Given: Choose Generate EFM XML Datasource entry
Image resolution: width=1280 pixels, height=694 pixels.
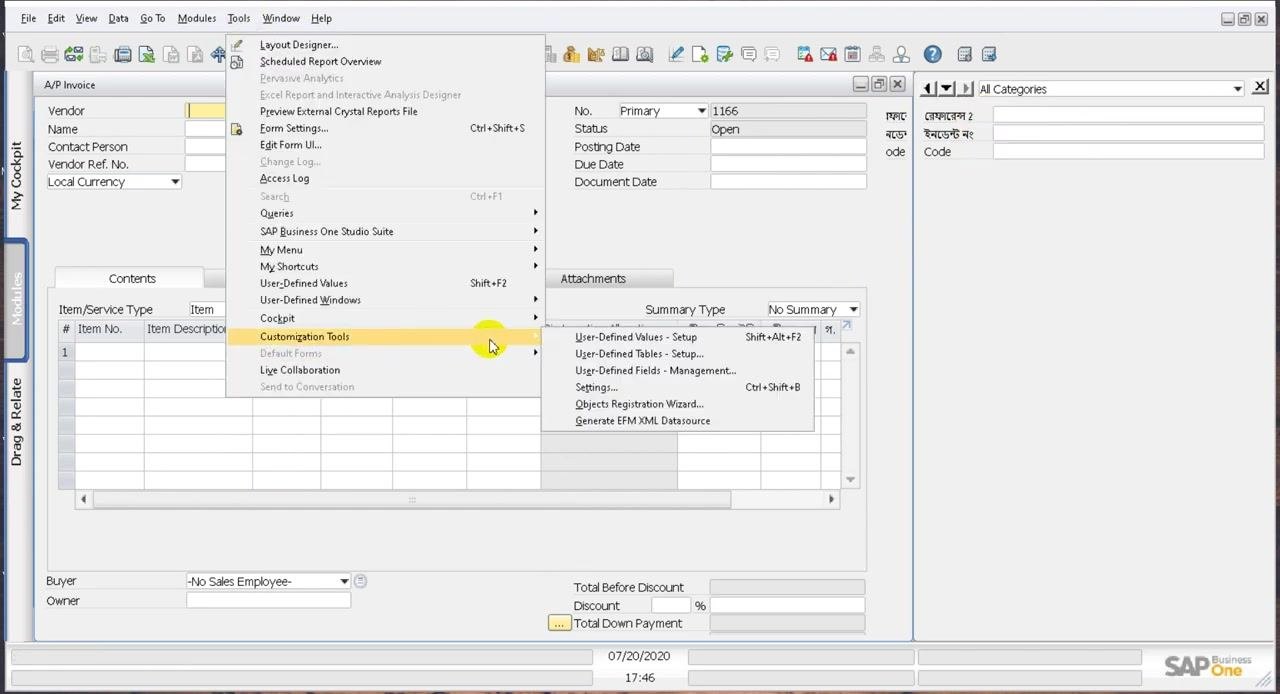Looking at the screenshot, I should pyautogui.click(x=642, y=421).
